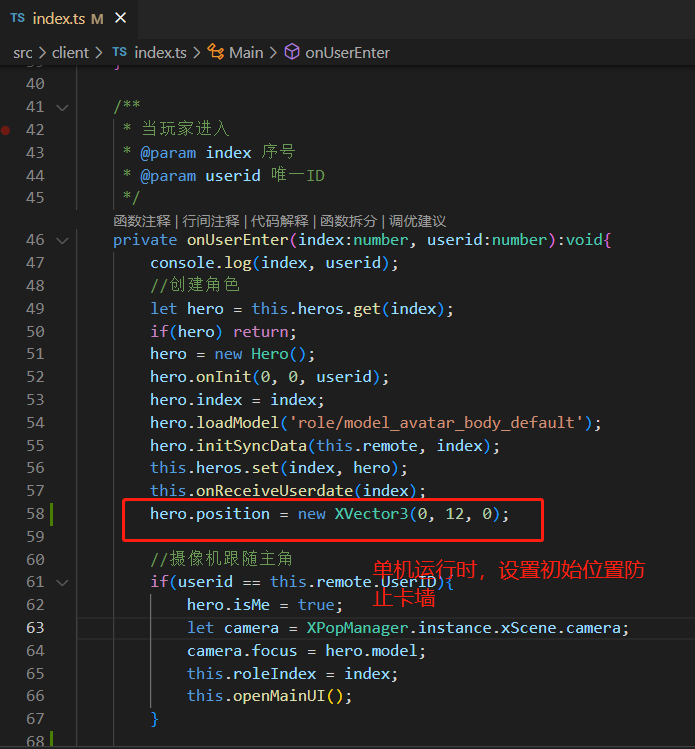
Task: Click the TS icon in breadcrumb
Action: click(120, 52)
